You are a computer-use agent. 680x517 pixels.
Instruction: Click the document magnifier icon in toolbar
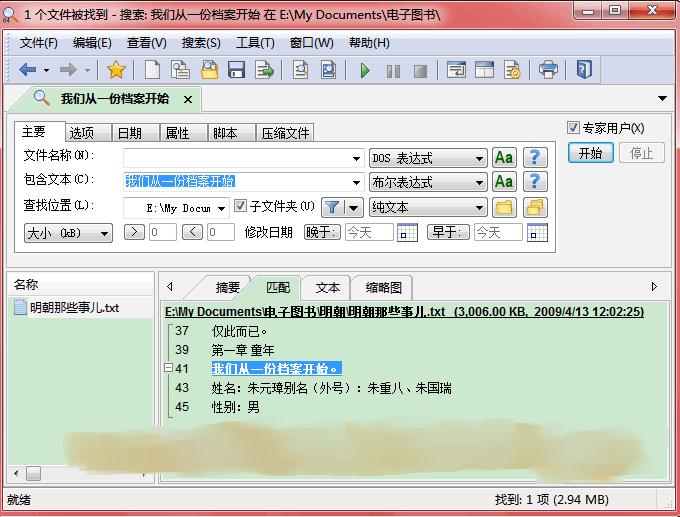[x=300, y=69]
